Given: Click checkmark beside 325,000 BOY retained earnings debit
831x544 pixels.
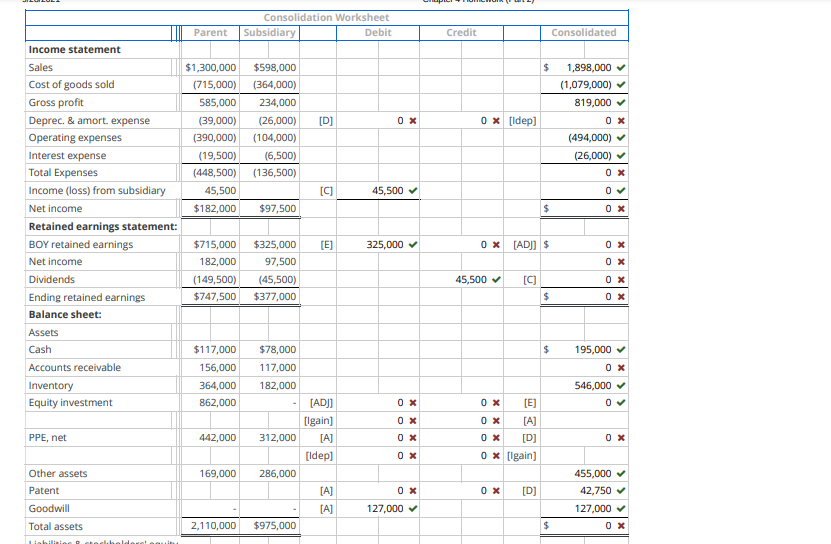Looking at the screenshot, I should 413,244.
